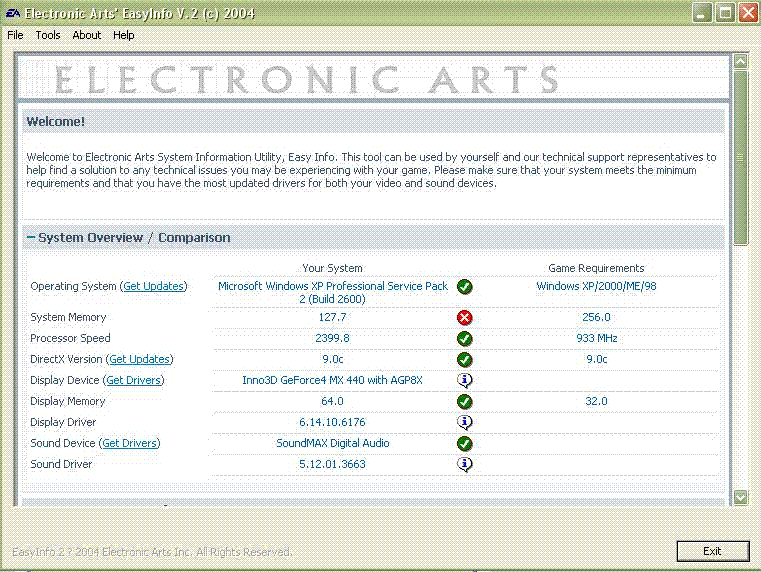Minimize the EasyInfo window
This screenshot has height=572, width=761.
coord(702,13)
